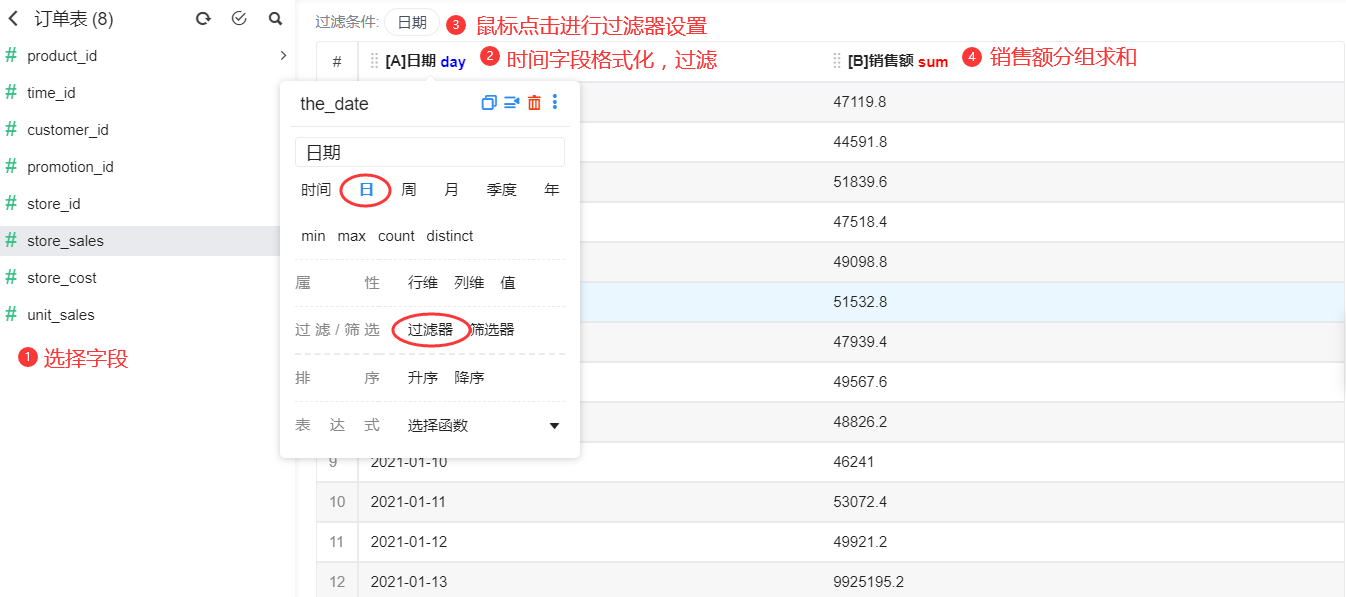
Task: Delete the the_date field
Action: (x=535, y=102)
